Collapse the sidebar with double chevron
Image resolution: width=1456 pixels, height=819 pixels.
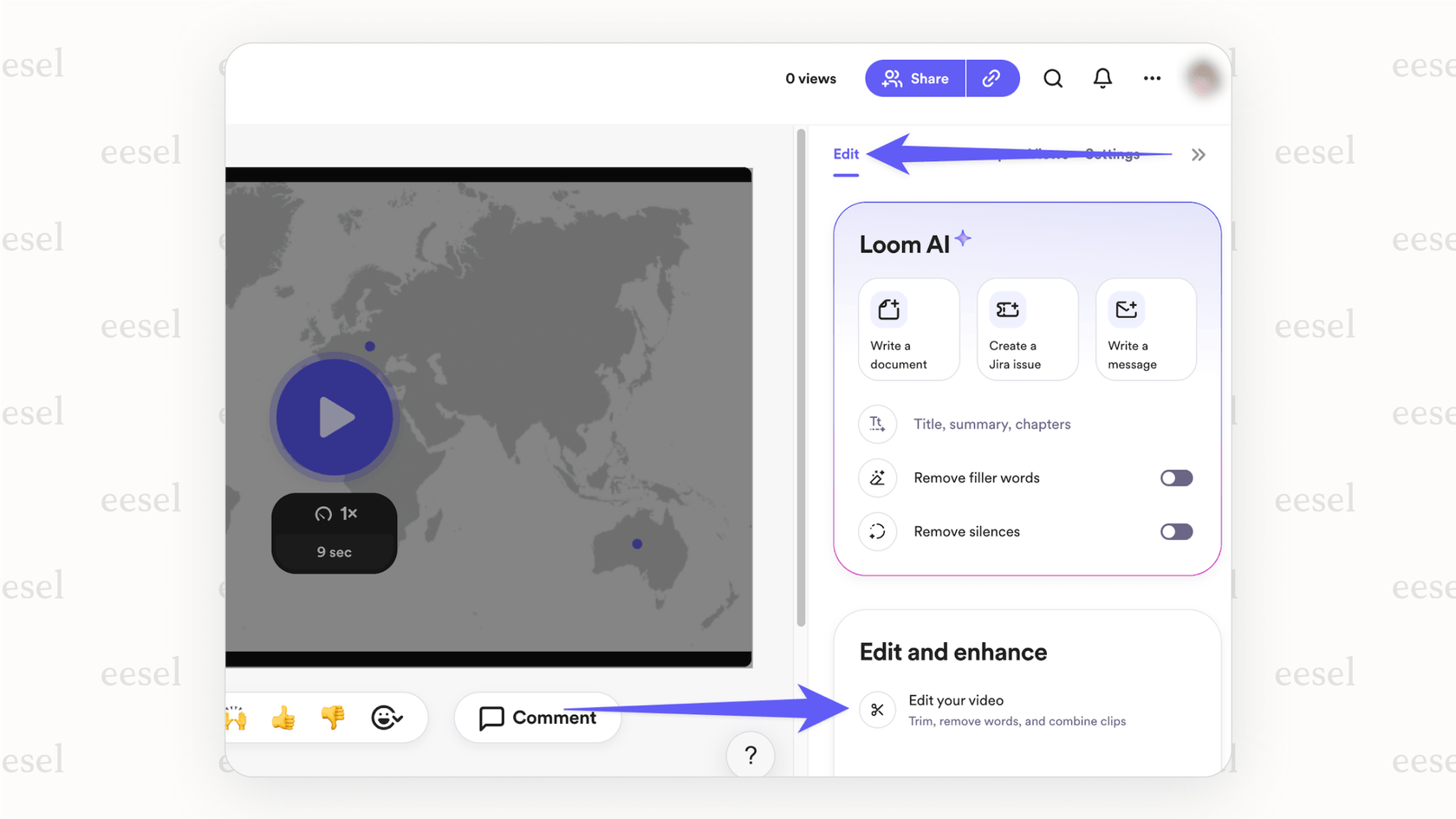[x=1199, y=154]
